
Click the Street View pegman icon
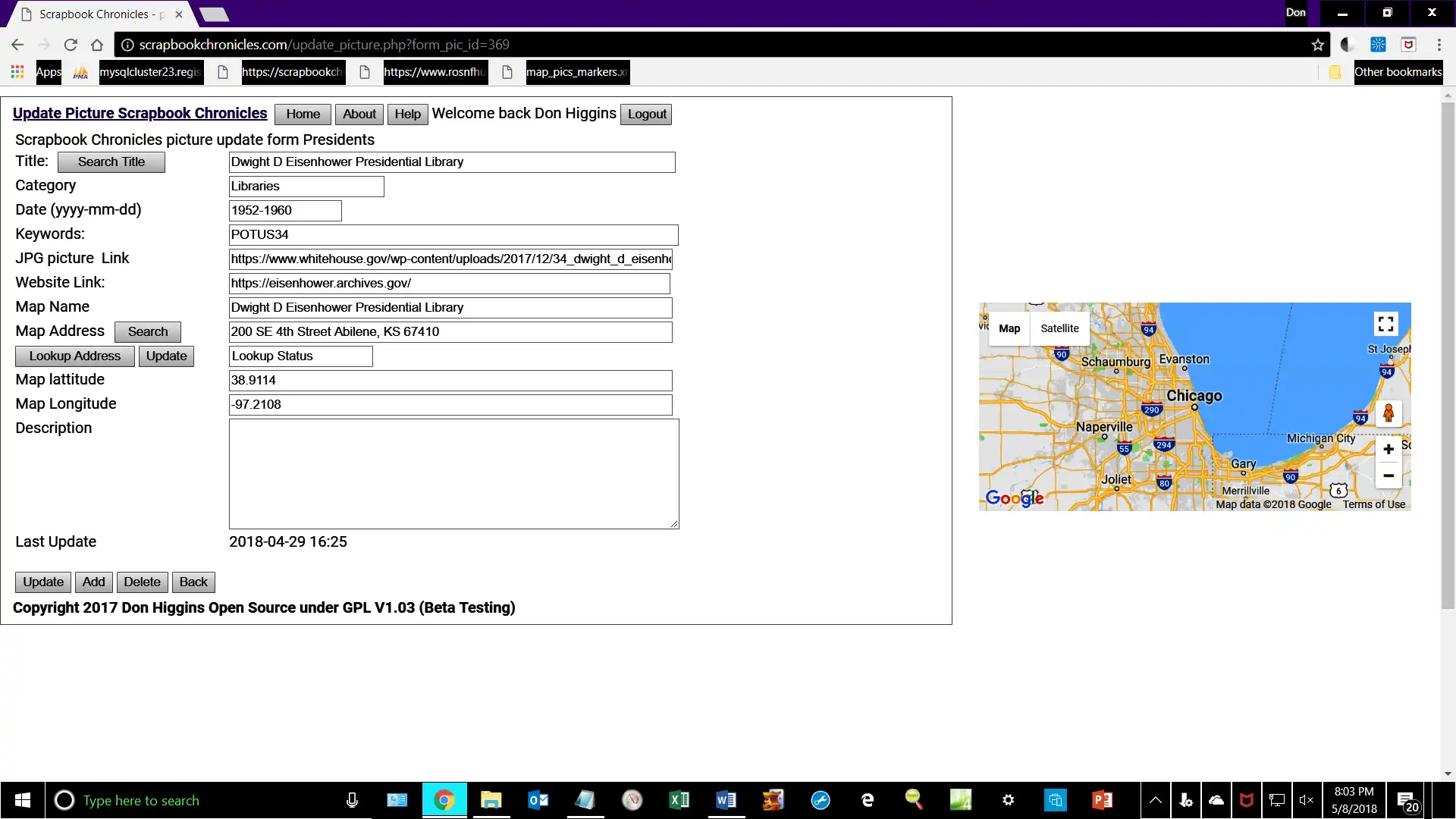tap(1389, 413)
